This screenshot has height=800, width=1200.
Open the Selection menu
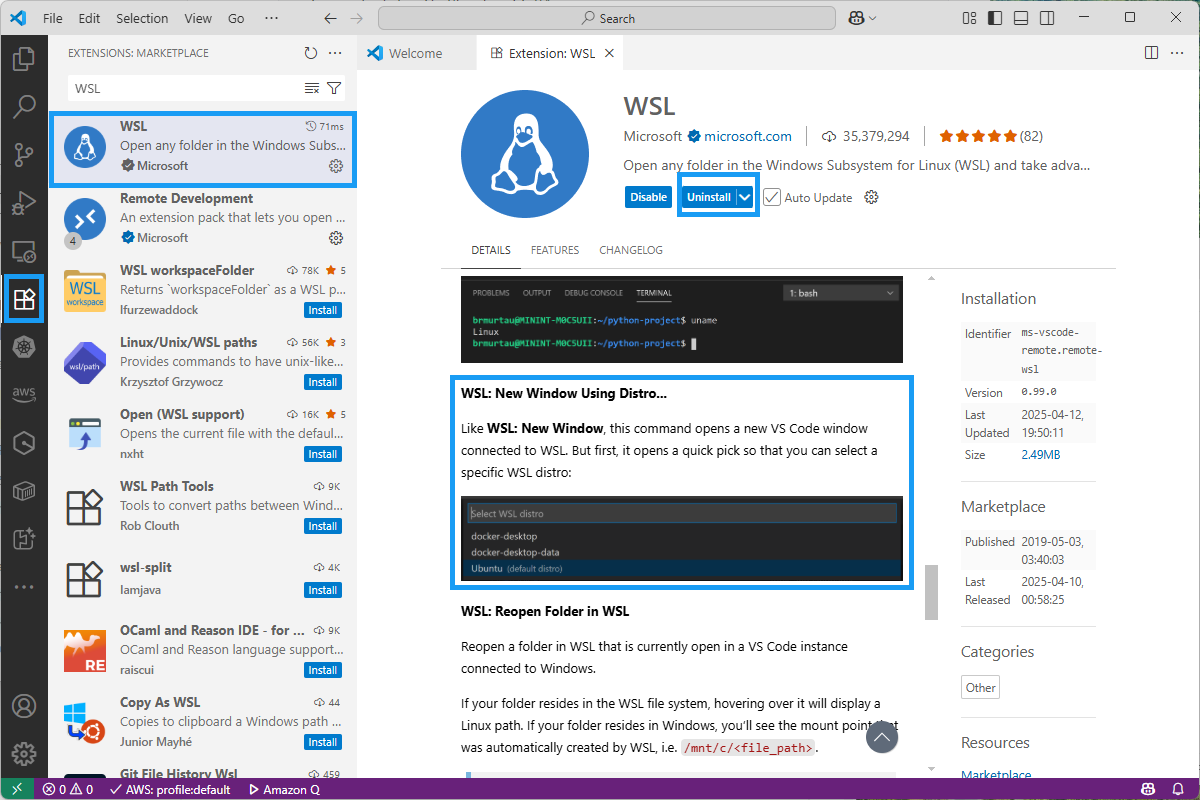(142, 18)
